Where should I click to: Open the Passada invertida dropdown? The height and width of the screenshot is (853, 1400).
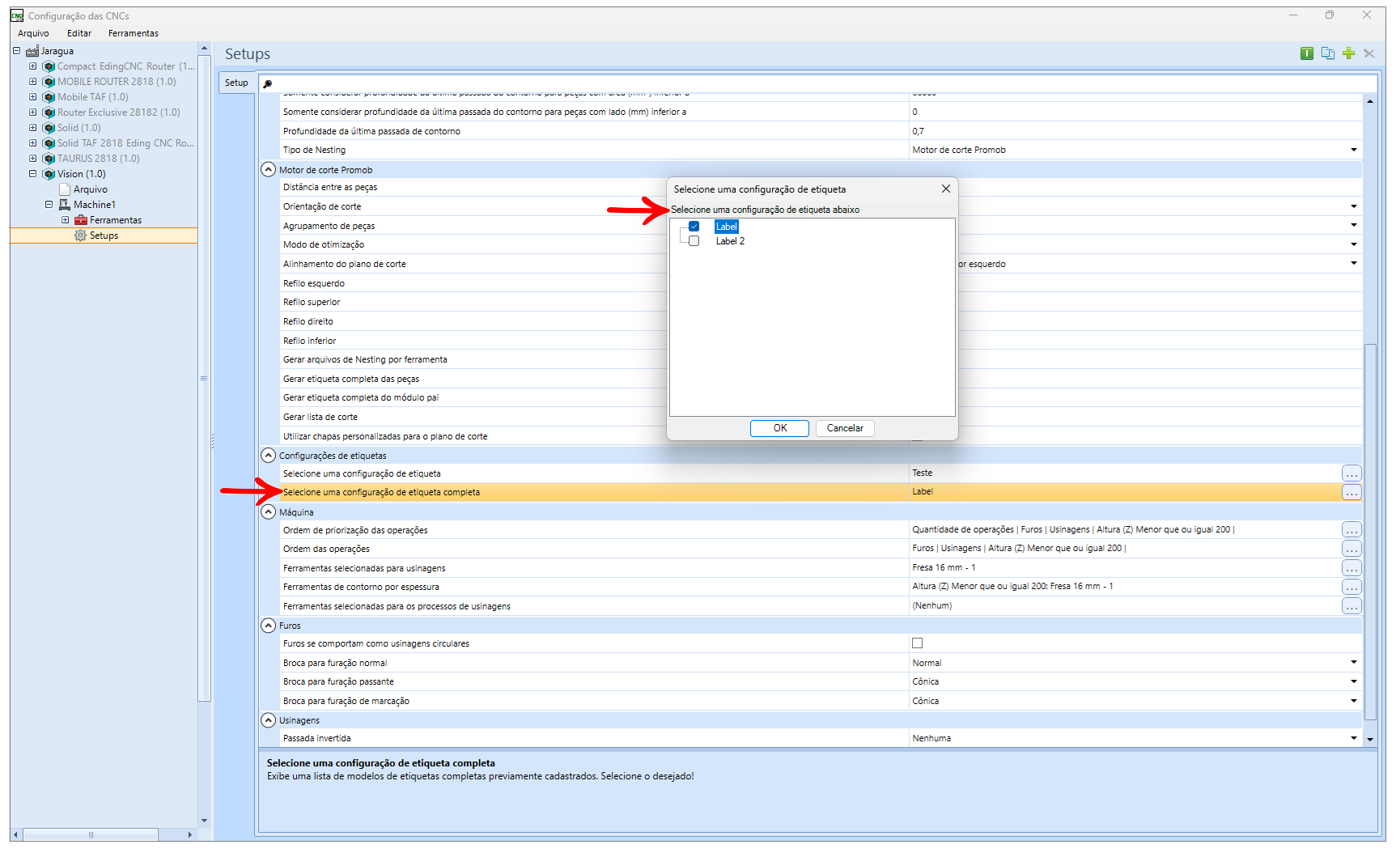pyautogui.click(x=1353, y=738)
